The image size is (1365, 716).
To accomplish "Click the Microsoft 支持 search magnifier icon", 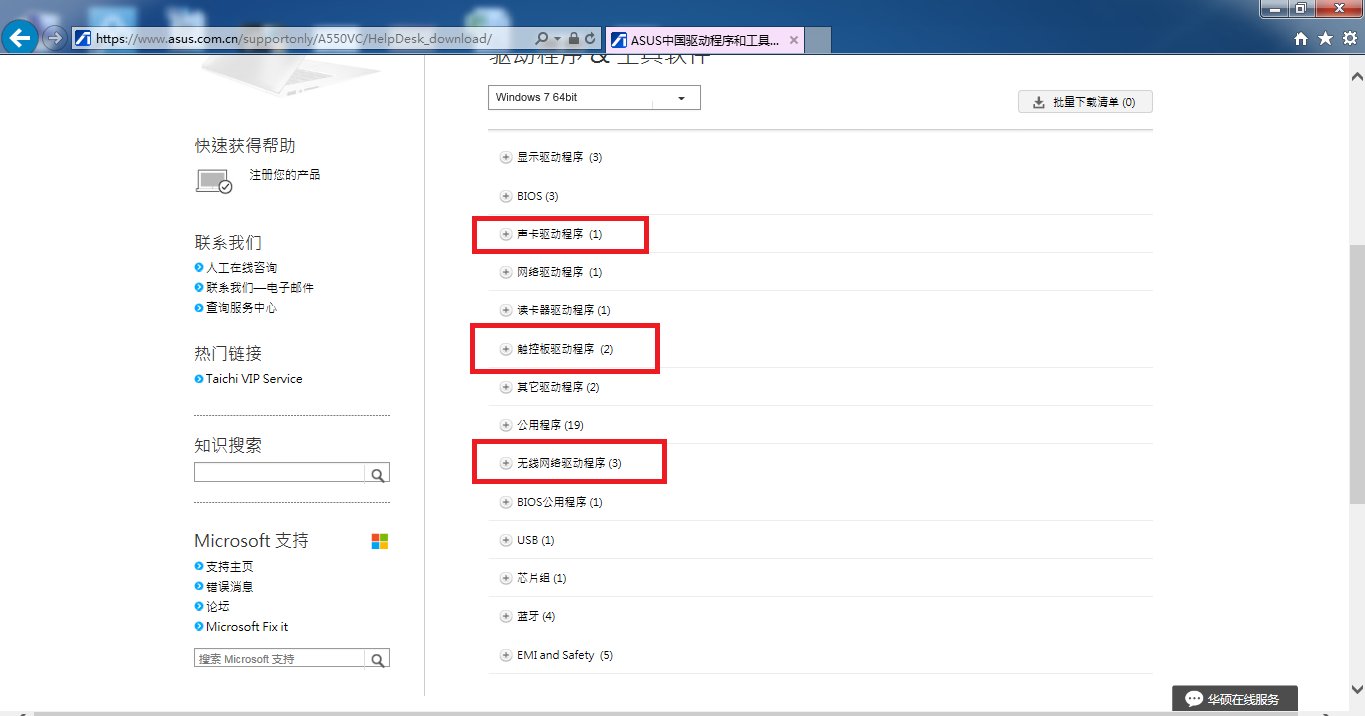I will (x=378, y=659).
